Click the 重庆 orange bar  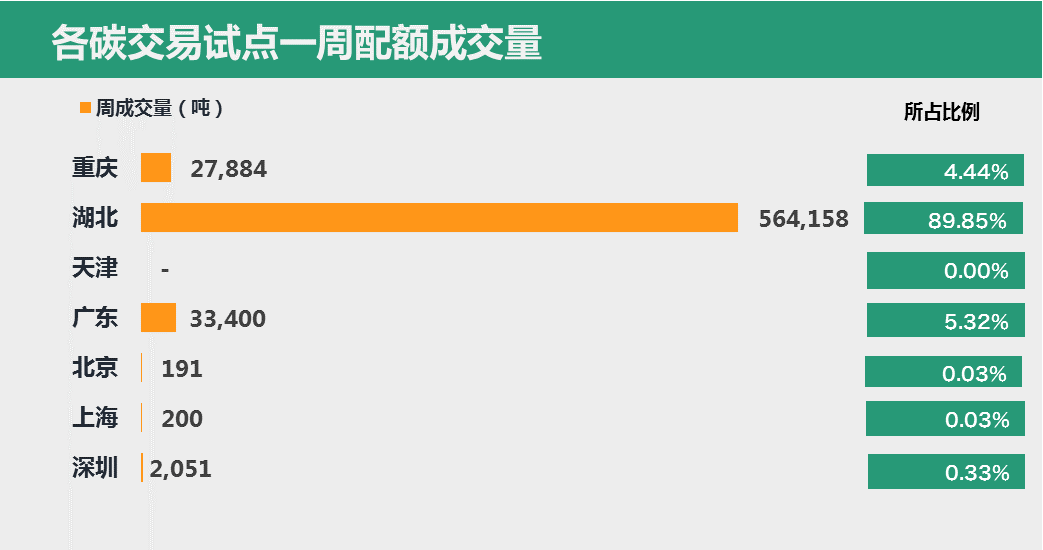click(x=156, y=168)
